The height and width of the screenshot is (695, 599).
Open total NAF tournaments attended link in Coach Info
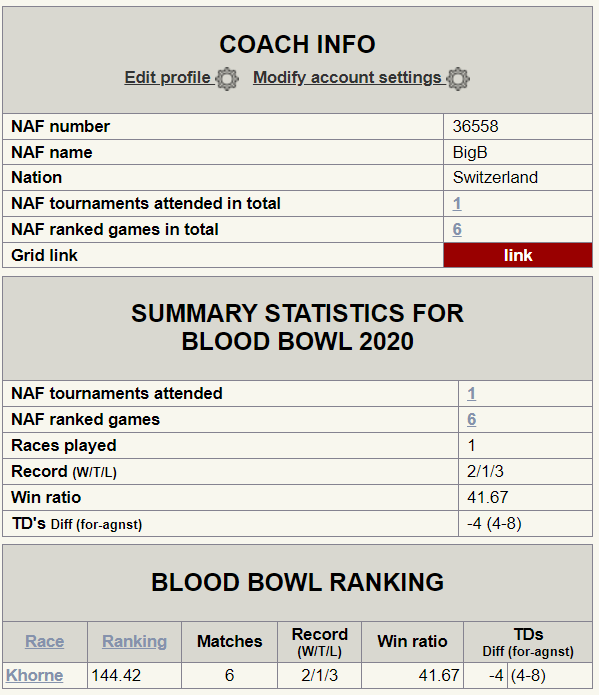[457, 203]
